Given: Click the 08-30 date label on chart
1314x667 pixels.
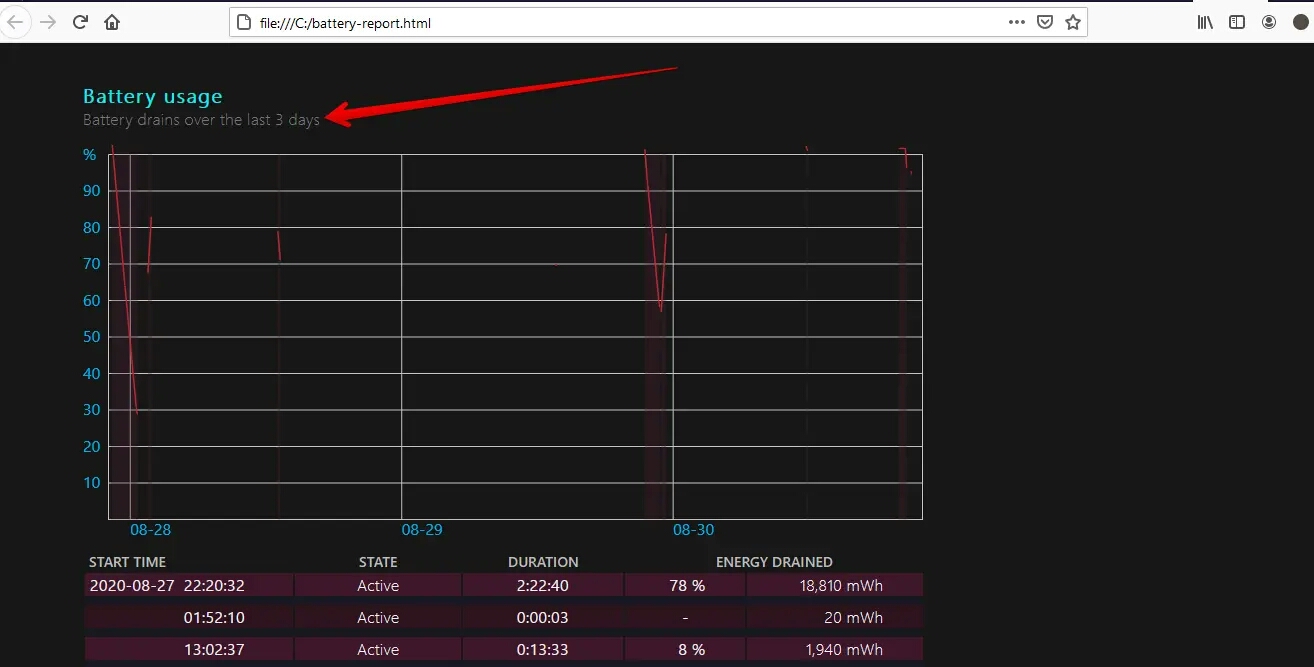Looking at the screenshot, I should [693, 530].
